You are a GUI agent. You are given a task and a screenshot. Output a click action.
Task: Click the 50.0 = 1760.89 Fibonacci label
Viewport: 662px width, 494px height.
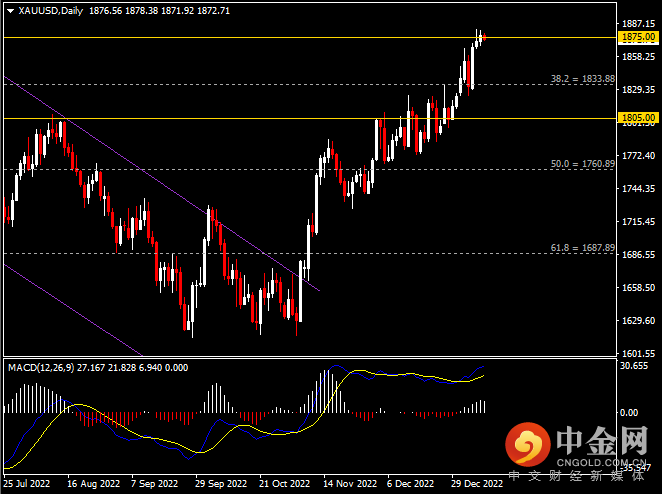point(582,162)
